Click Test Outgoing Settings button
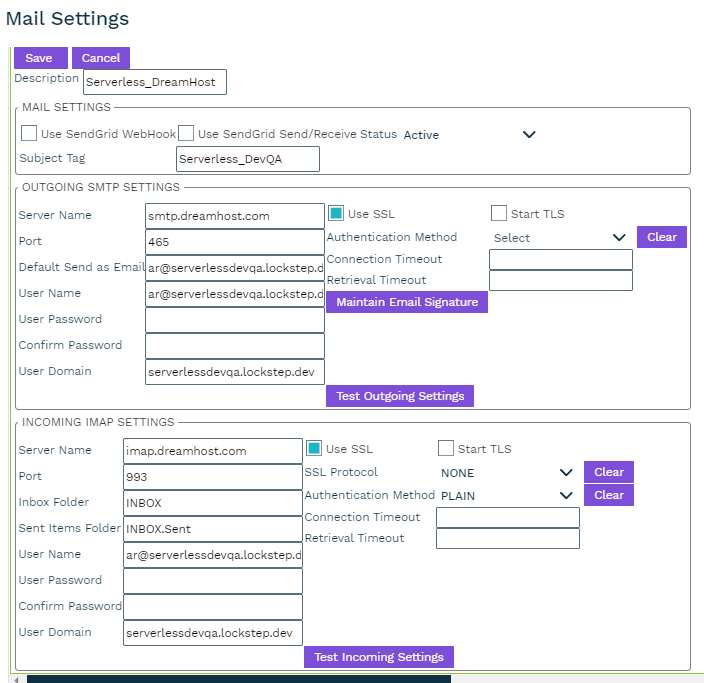The image size is (704, 683). [x=399, y=396]
